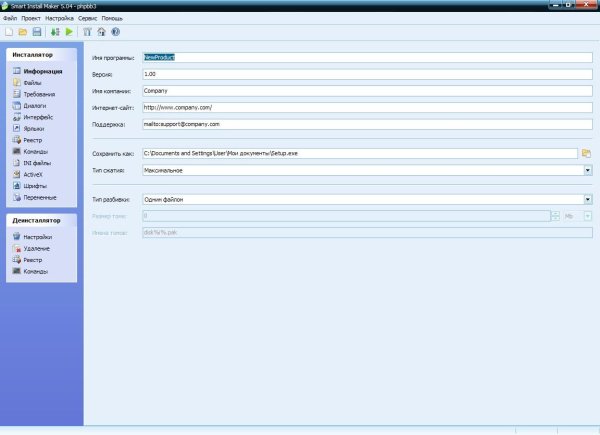Screen dimensions: 600x435
Task: Open the Настройка menu
Action: [59, 18]
